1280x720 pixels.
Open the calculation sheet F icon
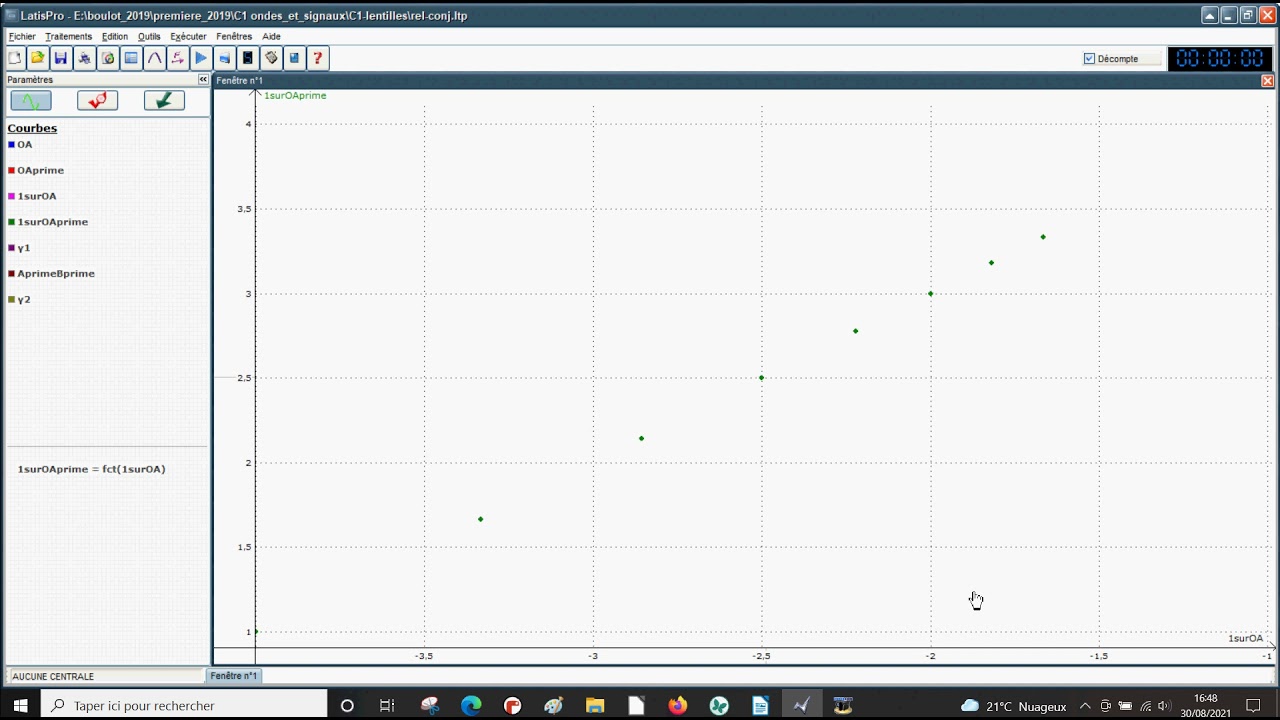178,58
